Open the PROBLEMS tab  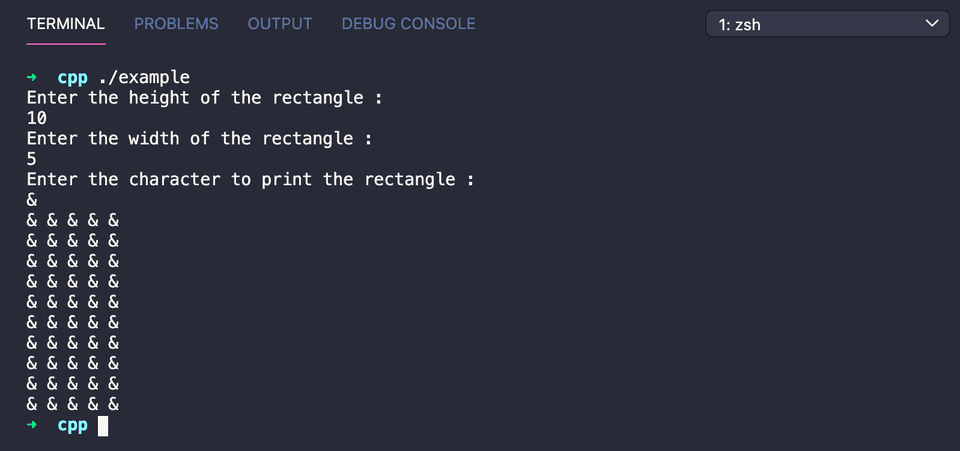coord(176,23)
